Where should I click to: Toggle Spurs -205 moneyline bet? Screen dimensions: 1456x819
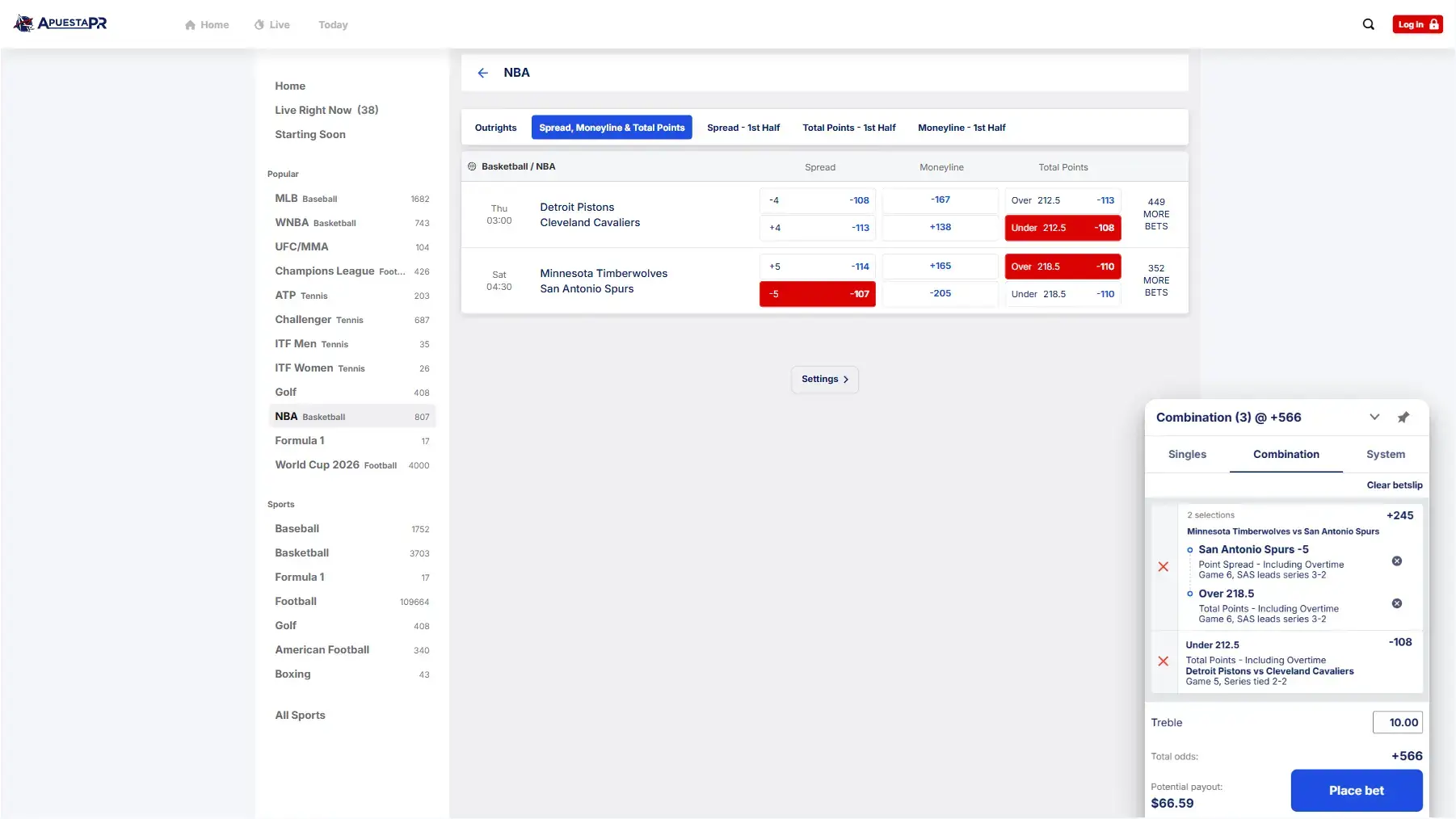[x=941, y=294]
